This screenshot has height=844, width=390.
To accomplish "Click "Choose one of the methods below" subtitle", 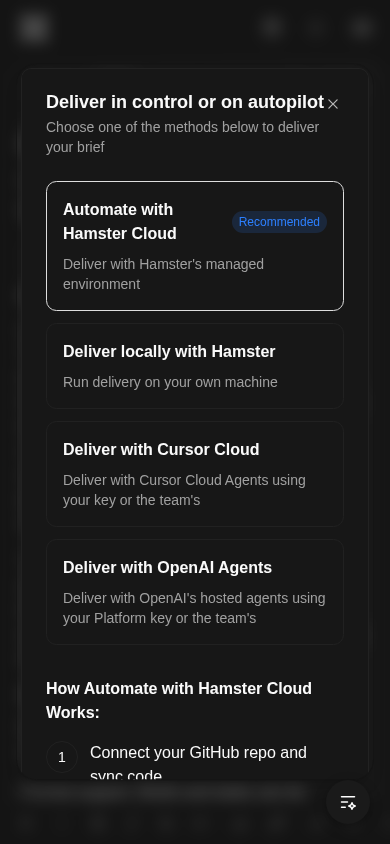I will click(x=182, y=137).
